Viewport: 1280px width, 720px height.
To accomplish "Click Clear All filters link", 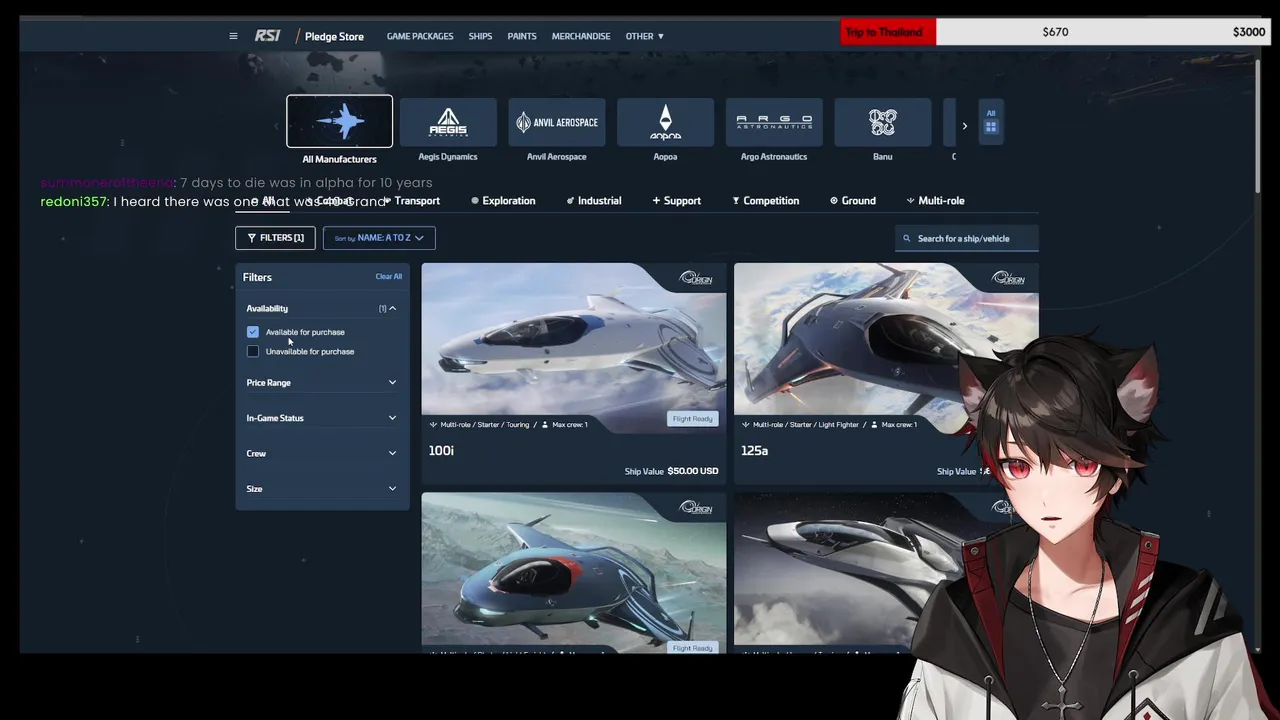I will pyautogui.click(x=389, y=277).
